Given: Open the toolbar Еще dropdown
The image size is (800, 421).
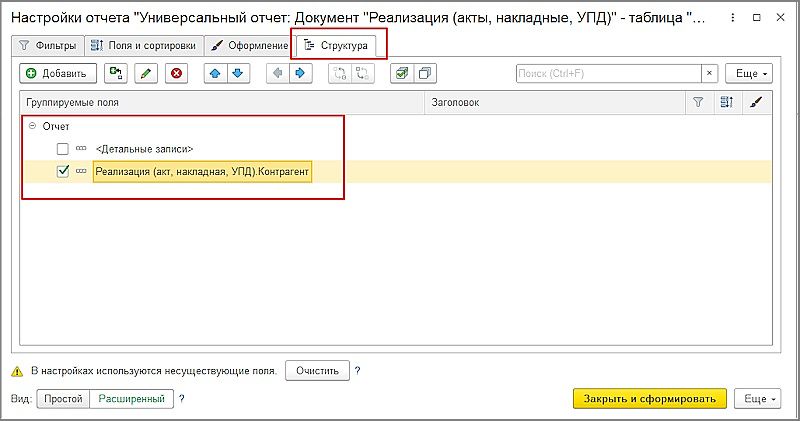Looking at the screenshot, I should tap(749, 73).
